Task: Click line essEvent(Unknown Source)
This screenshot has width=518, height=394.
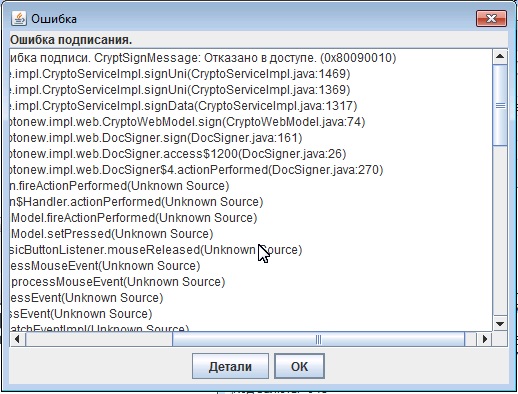Action: coord(87,298)
